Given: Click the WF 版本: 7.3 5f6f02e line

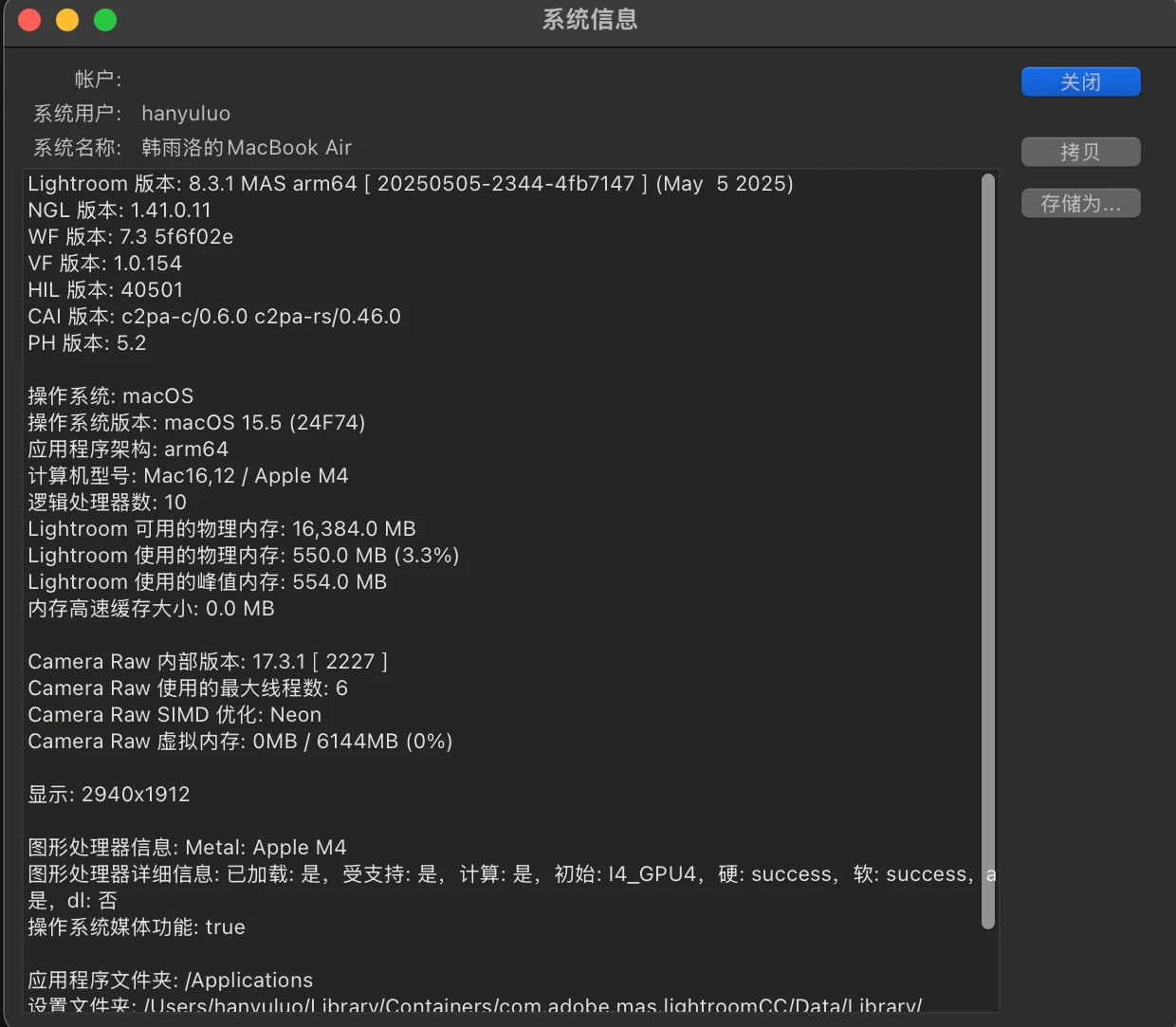Looking at the screenshot, I should pos(131,237).
